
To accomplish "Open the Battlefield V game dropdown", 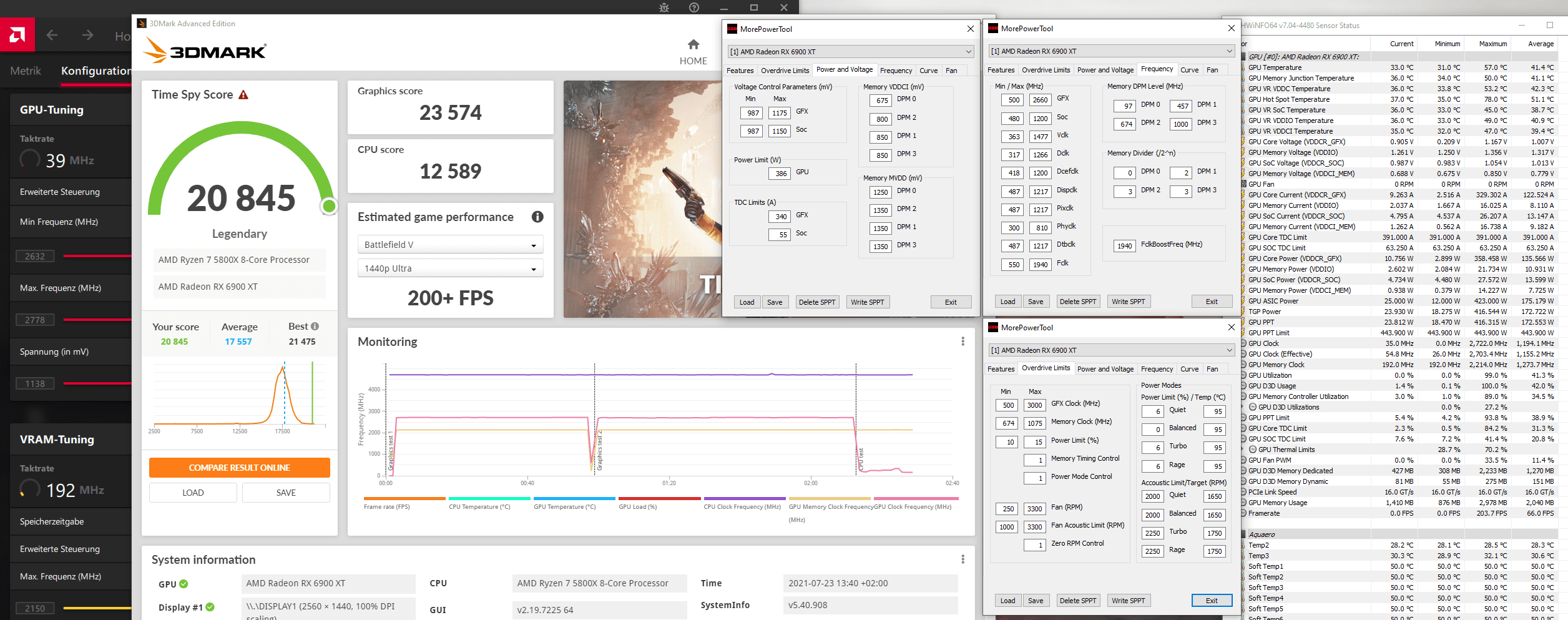I will [x=450, y=245].
